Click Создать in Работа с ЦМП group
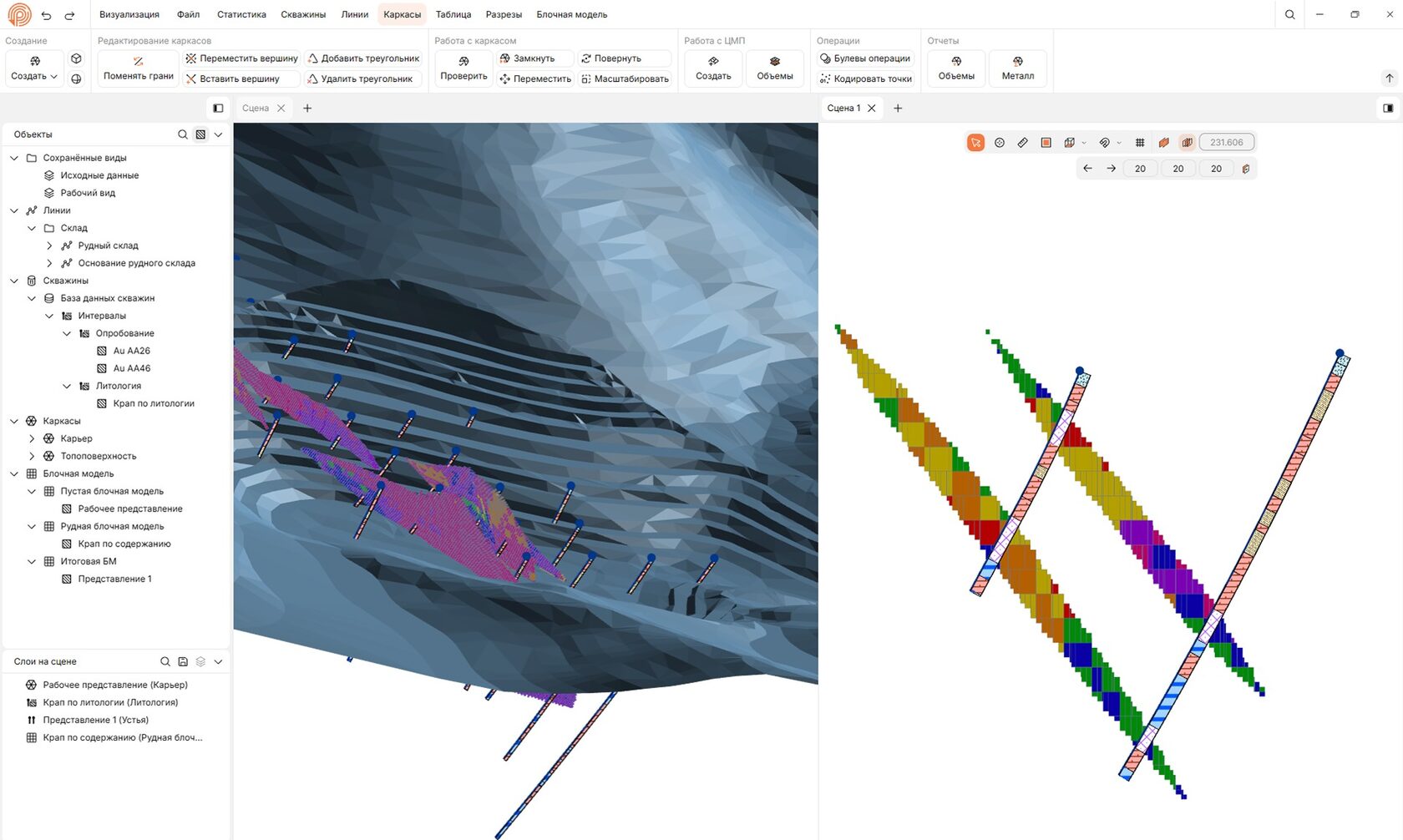This screenshot has width=1403, height=840. [713, 68]
